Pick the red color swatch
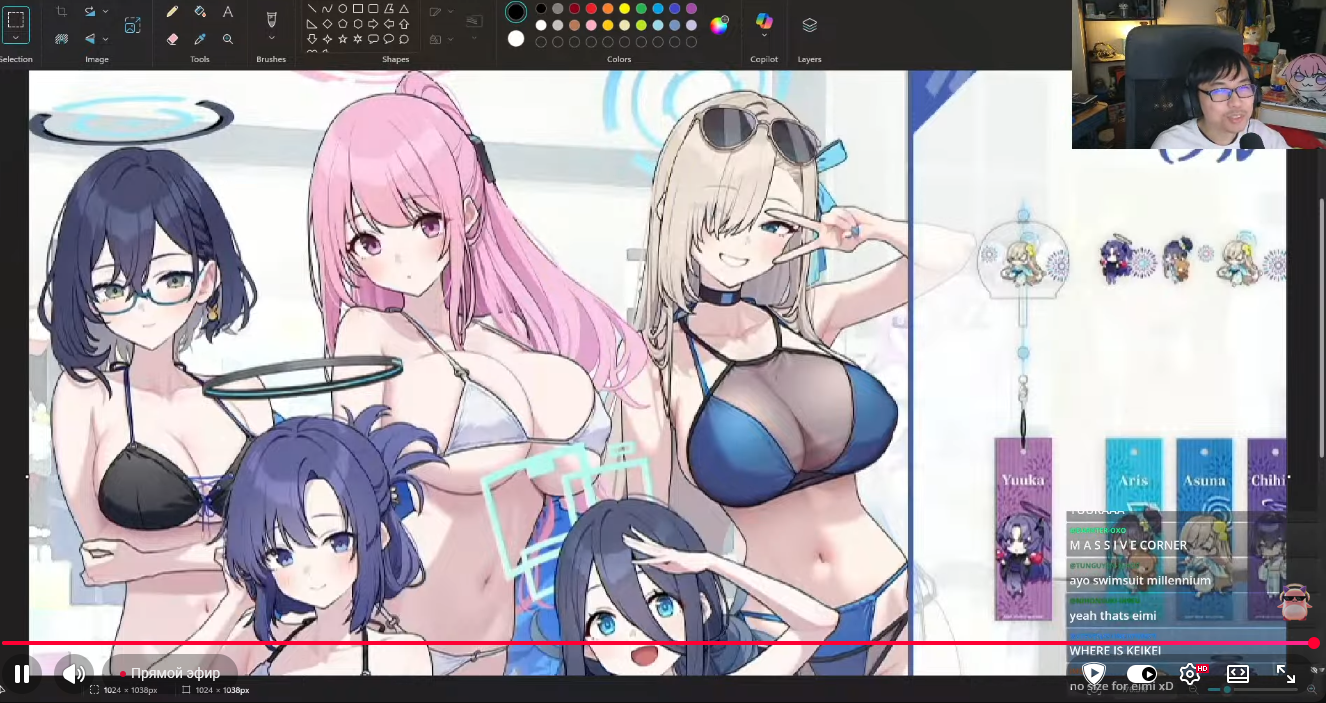This screenshot has height=703, width=1326. [591, 9]
